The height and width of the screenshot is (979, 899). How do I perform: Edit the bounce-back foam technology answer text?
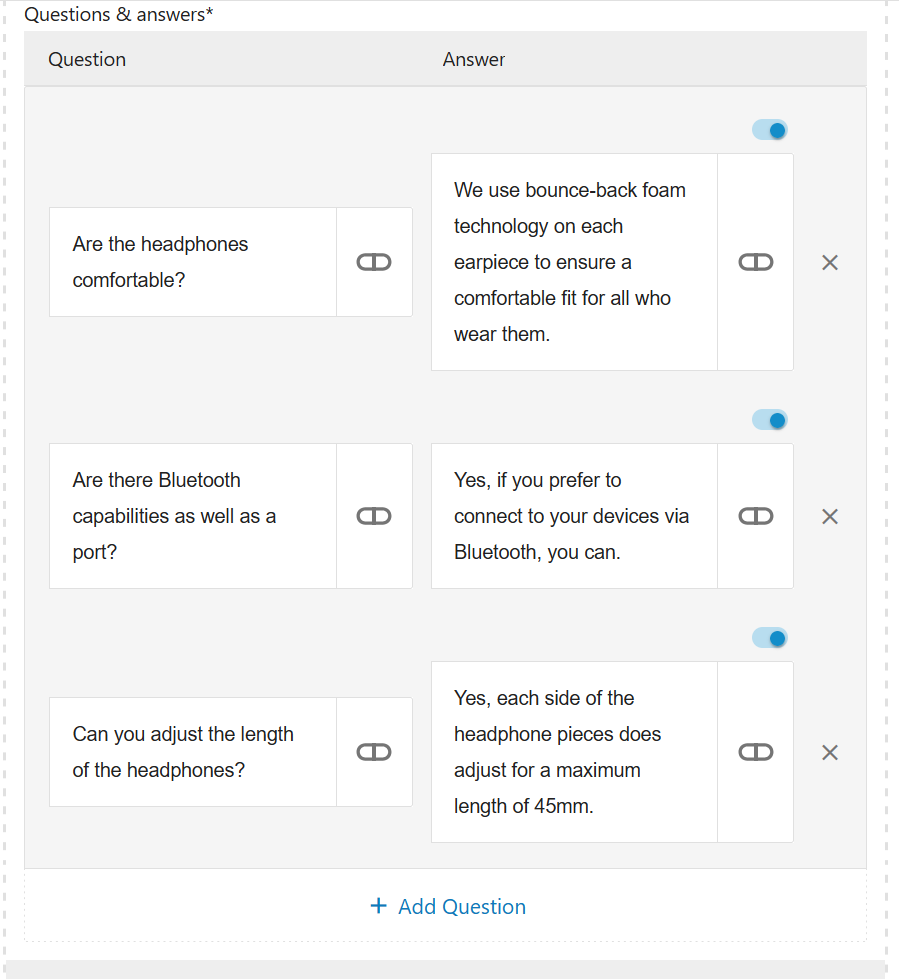[x=574, y=262]
